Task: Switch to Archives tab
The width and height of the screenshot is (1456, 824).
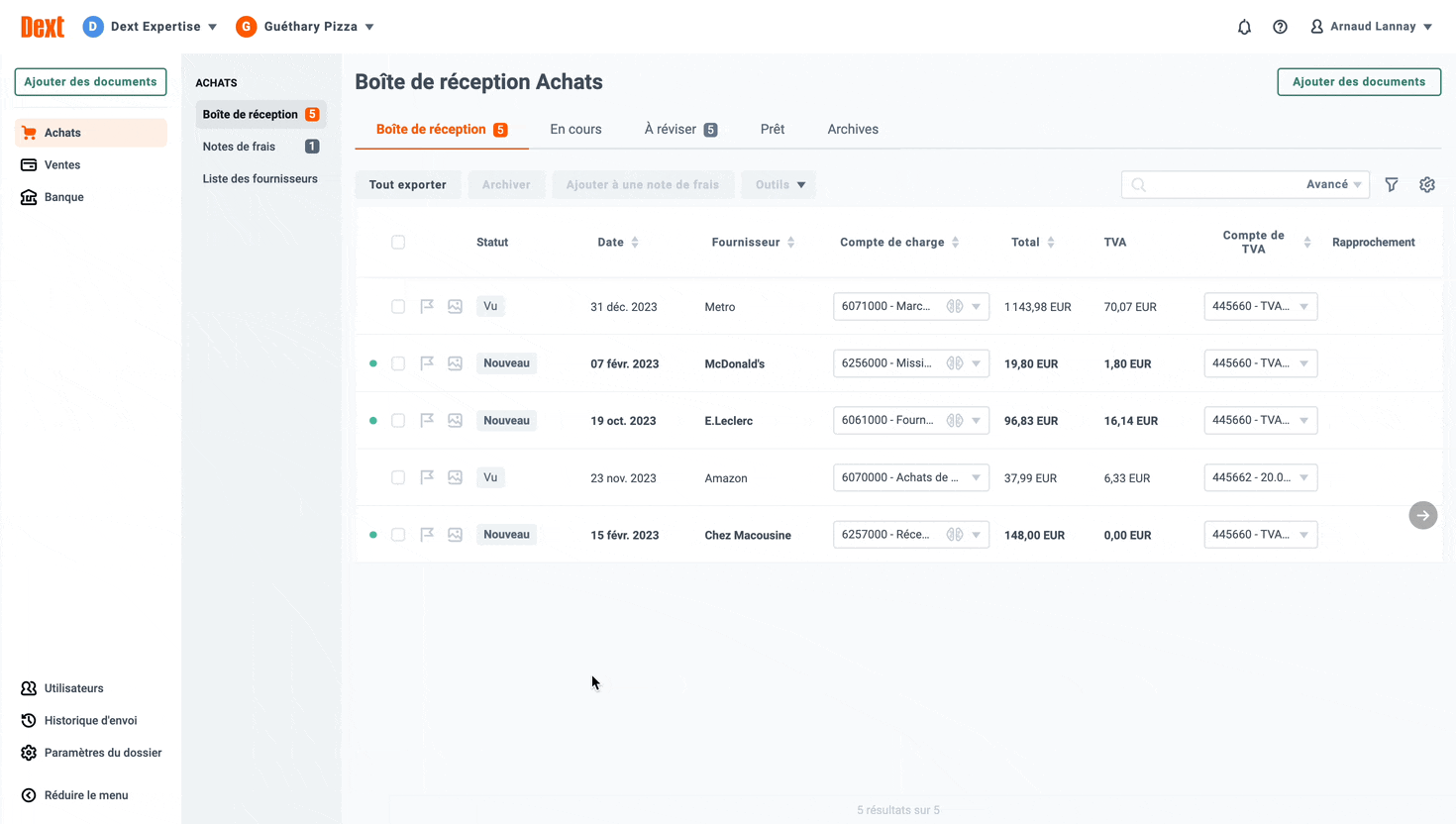Action: [853, 130]
